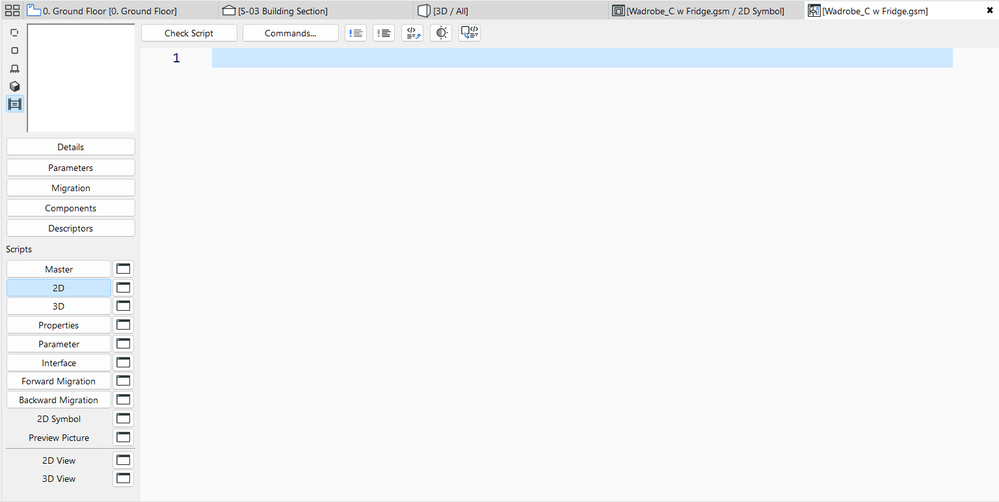This screenshot has width=999, height=502.
Task: Select the 2D full view preview icon
Action: (15, 50)
